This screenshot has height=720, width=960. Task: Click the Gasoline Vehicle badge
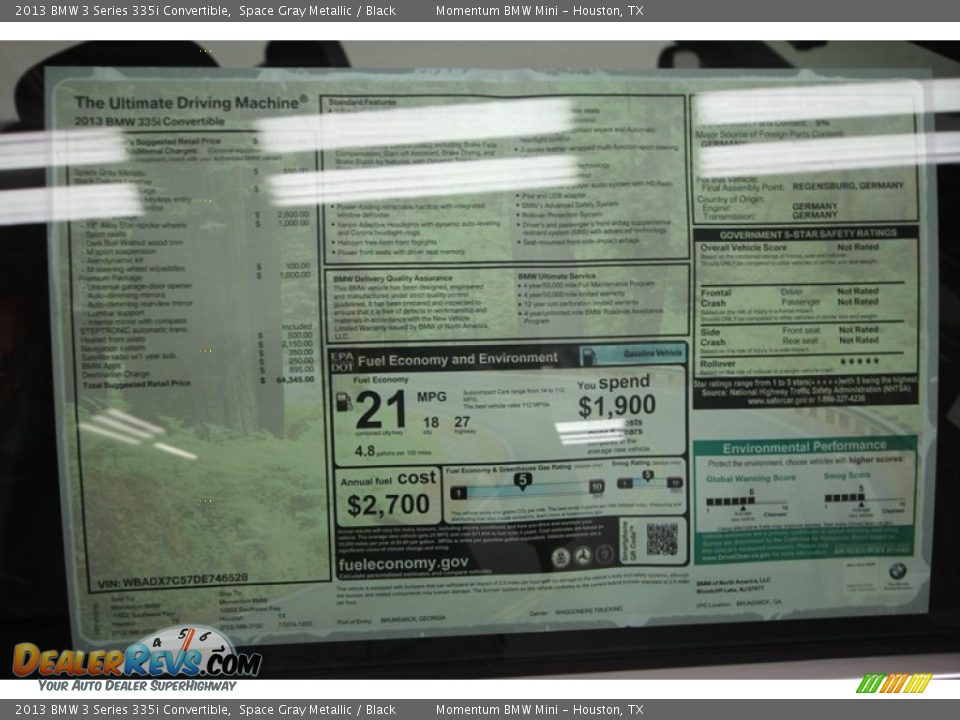click(633, 354)
